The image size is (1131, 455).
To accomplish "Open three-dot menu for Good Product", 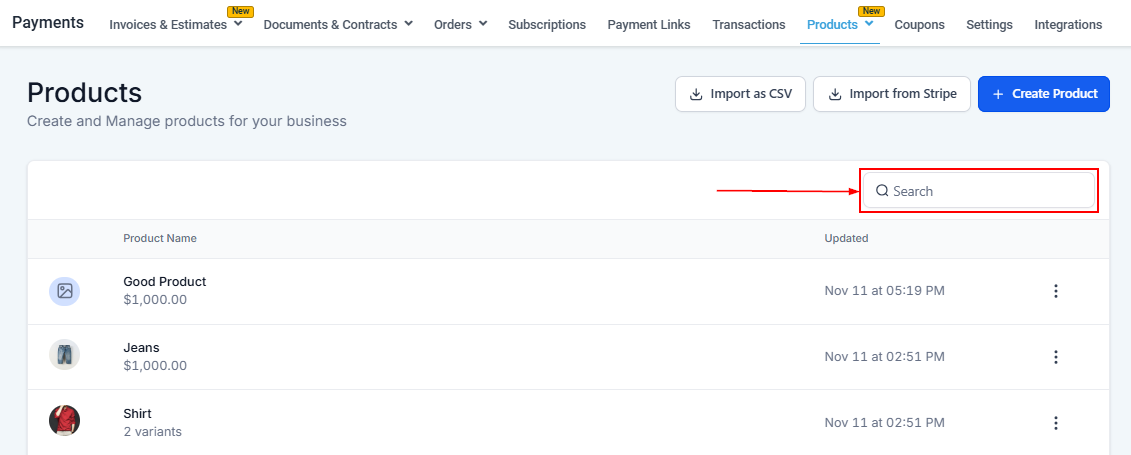I will [1055, 291].
